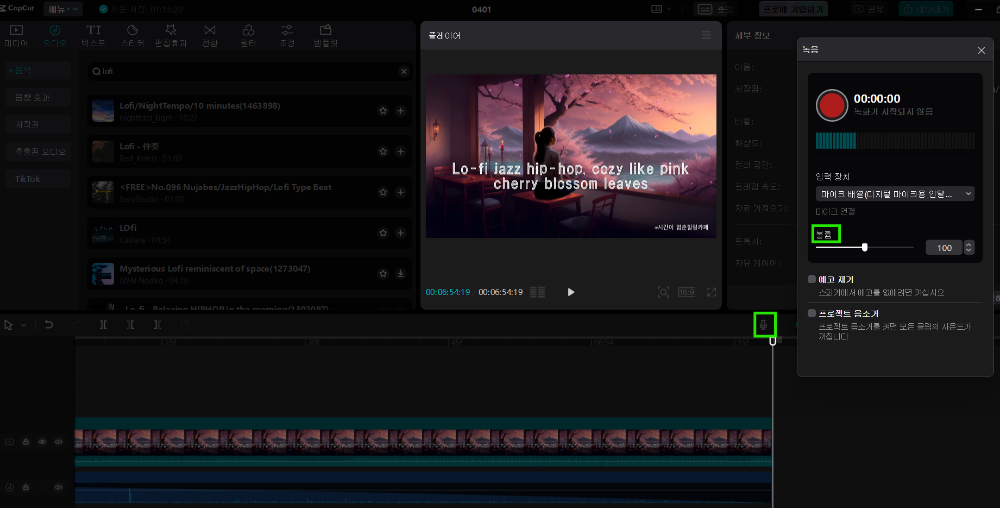The width and height of the screenshot is (1000, 508).
Task: Enable mute project (프로젝트 음소거) checkbox
Action: [812, 313]
